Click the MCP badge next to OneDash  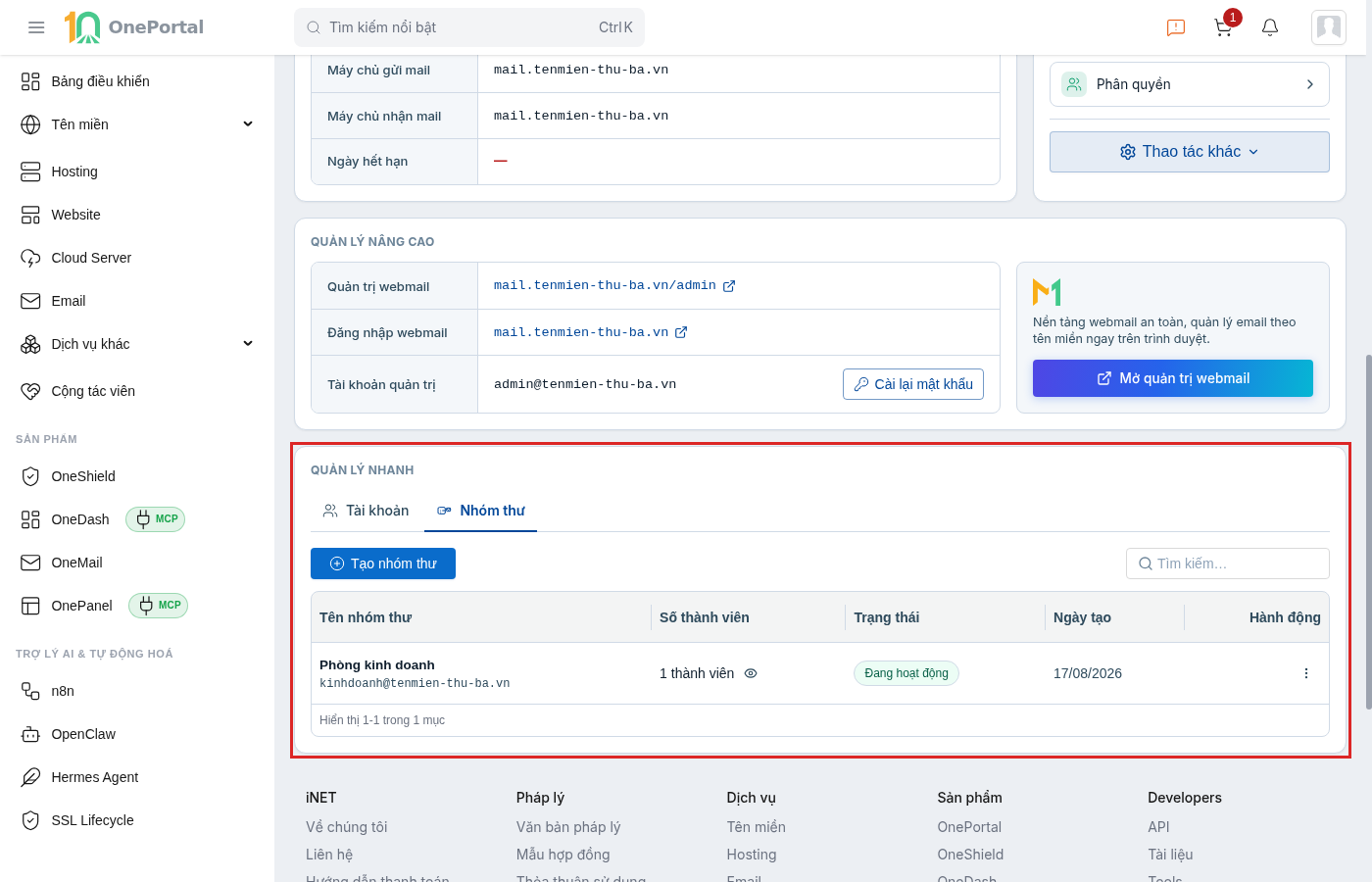tap(156, 519)
